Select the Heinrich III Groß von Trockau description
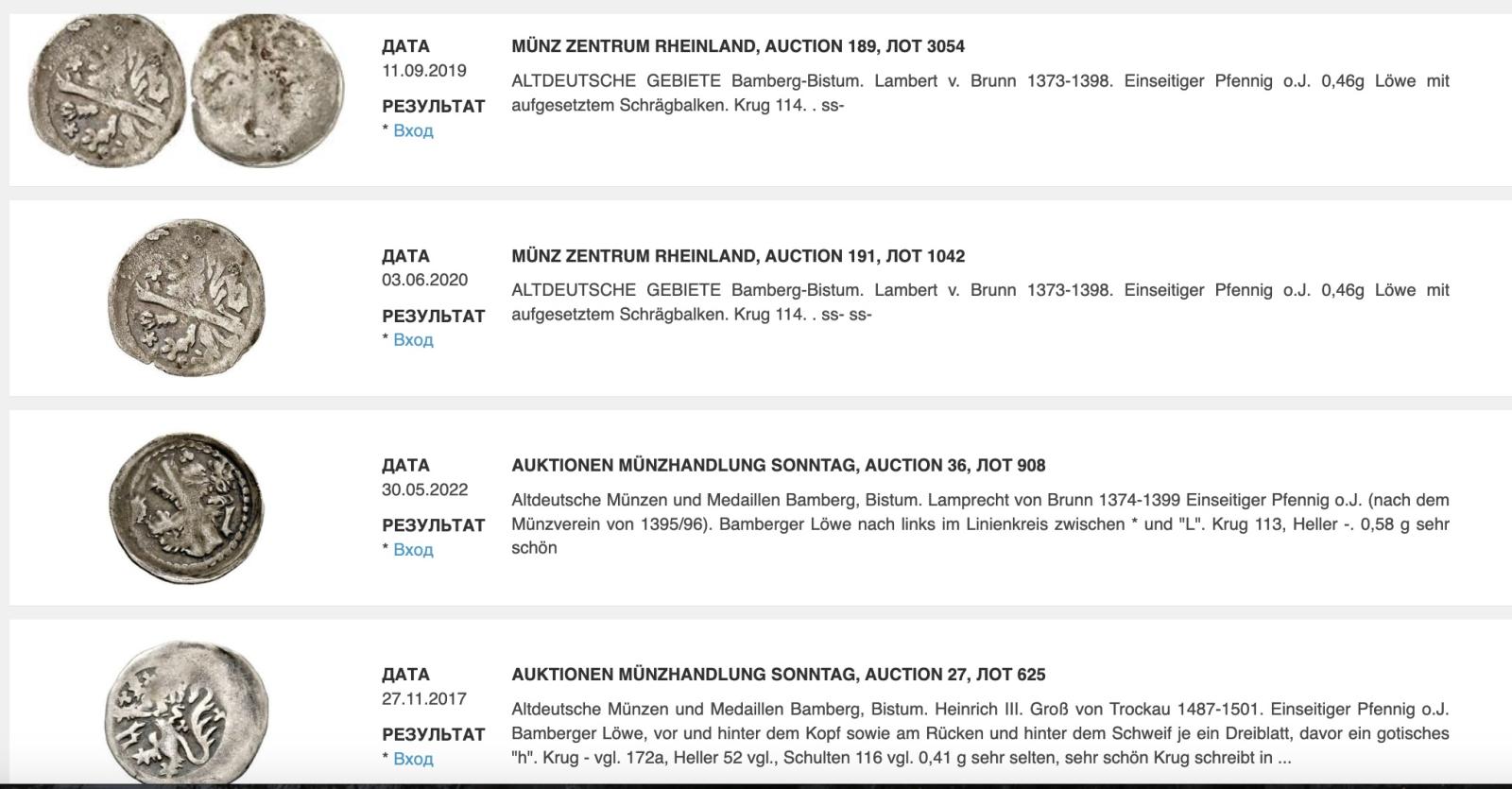Viewport: 1512px width, 789px height. (x=980, y=733)
